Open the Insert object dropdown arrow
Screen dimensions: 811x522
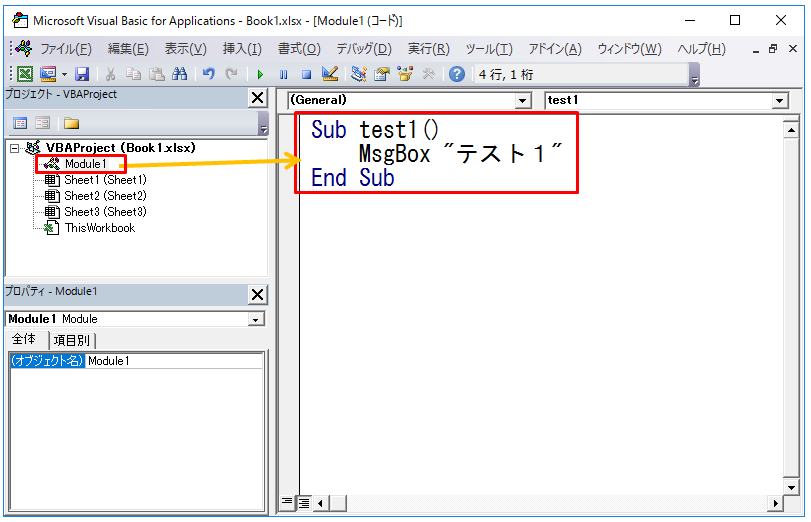(64, 74)
